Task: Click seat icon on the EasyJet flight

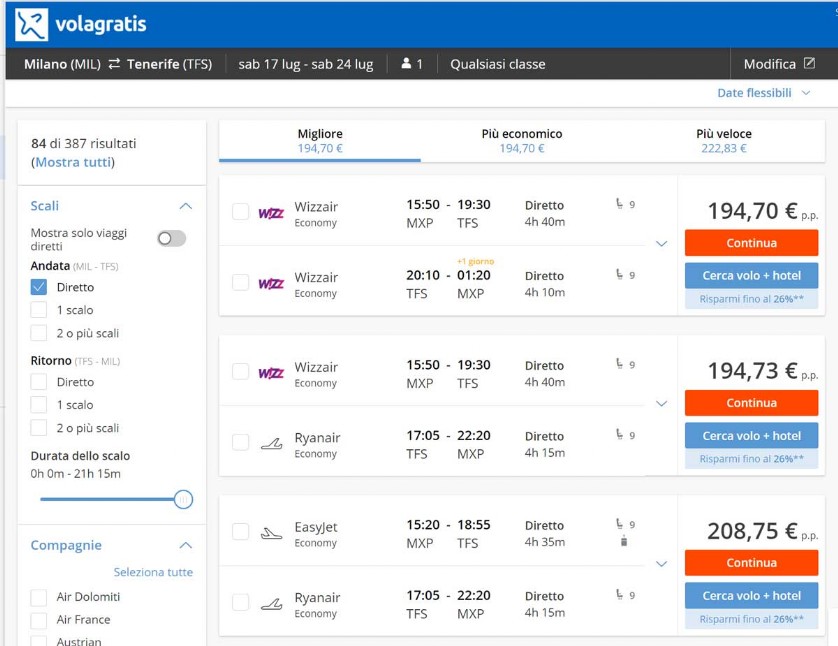Action: [619, 524]
